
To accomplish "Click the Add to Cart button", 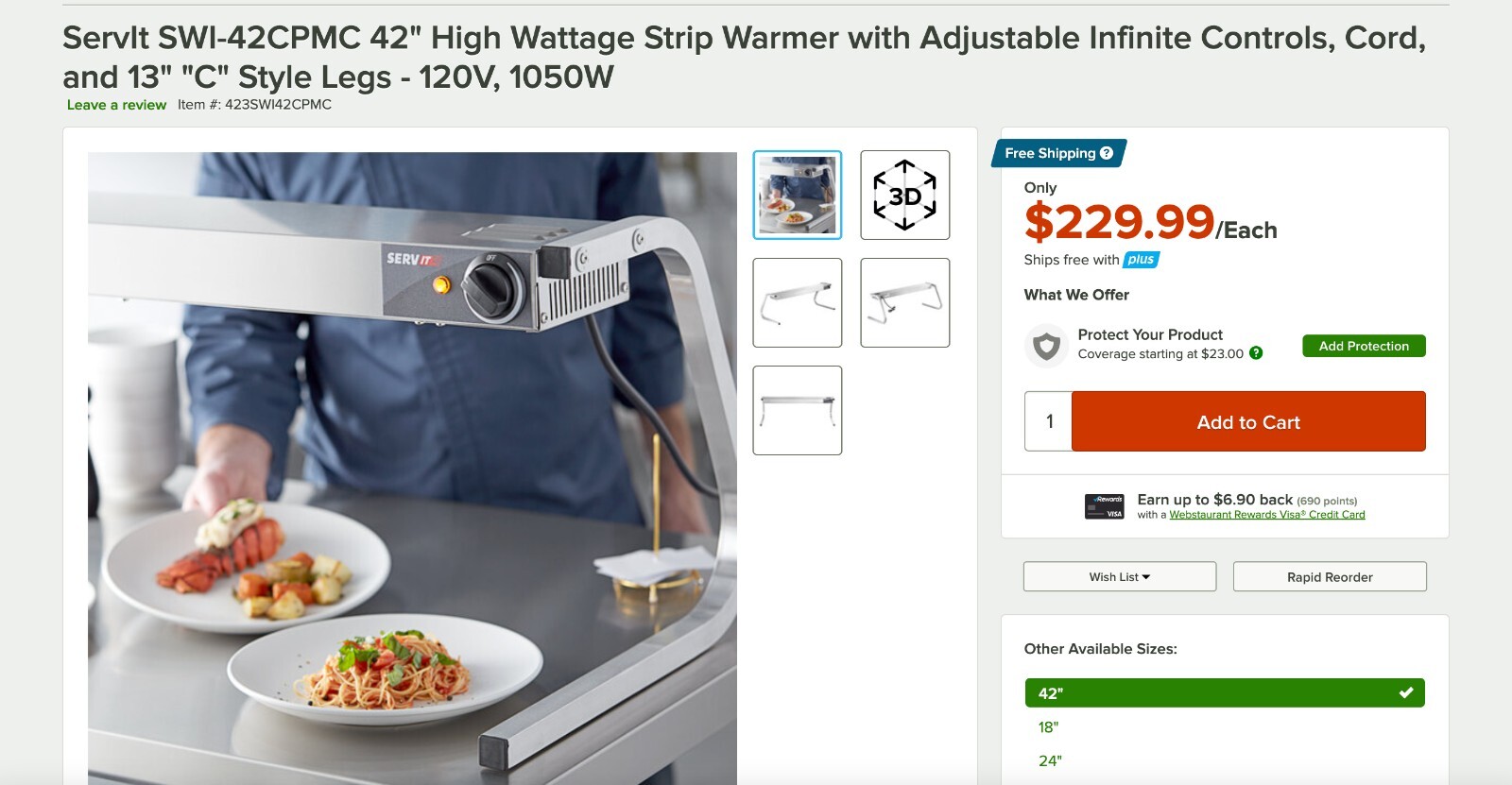I will tap(1248, 421).
